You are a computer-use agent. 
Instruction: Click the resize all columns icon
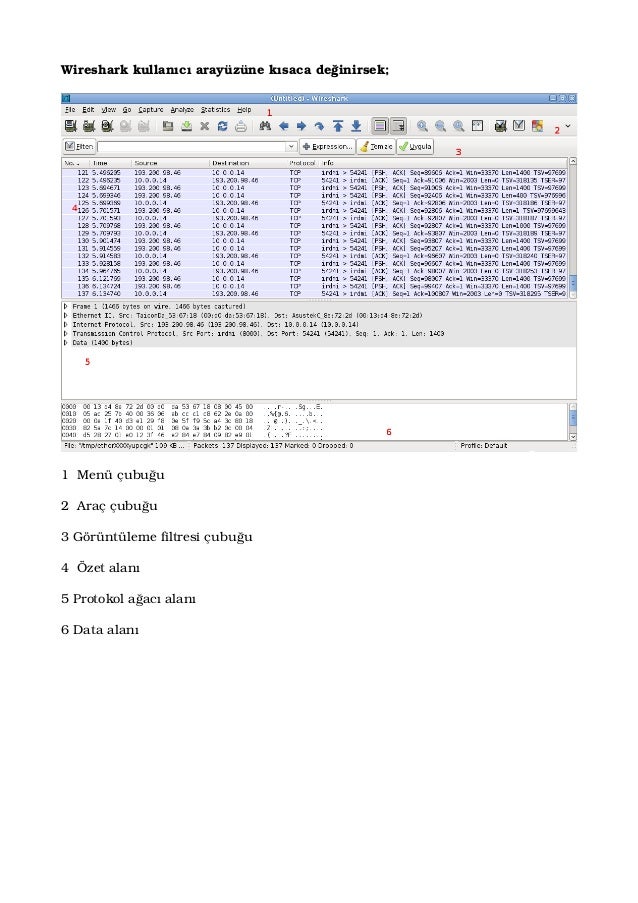pos(477,126)
